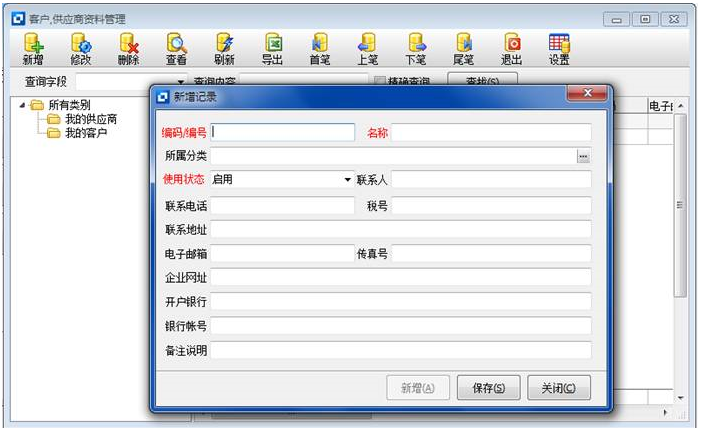Click the 新增 (Add) toolbar icon
702x433 pixels.
coord(33,48)
